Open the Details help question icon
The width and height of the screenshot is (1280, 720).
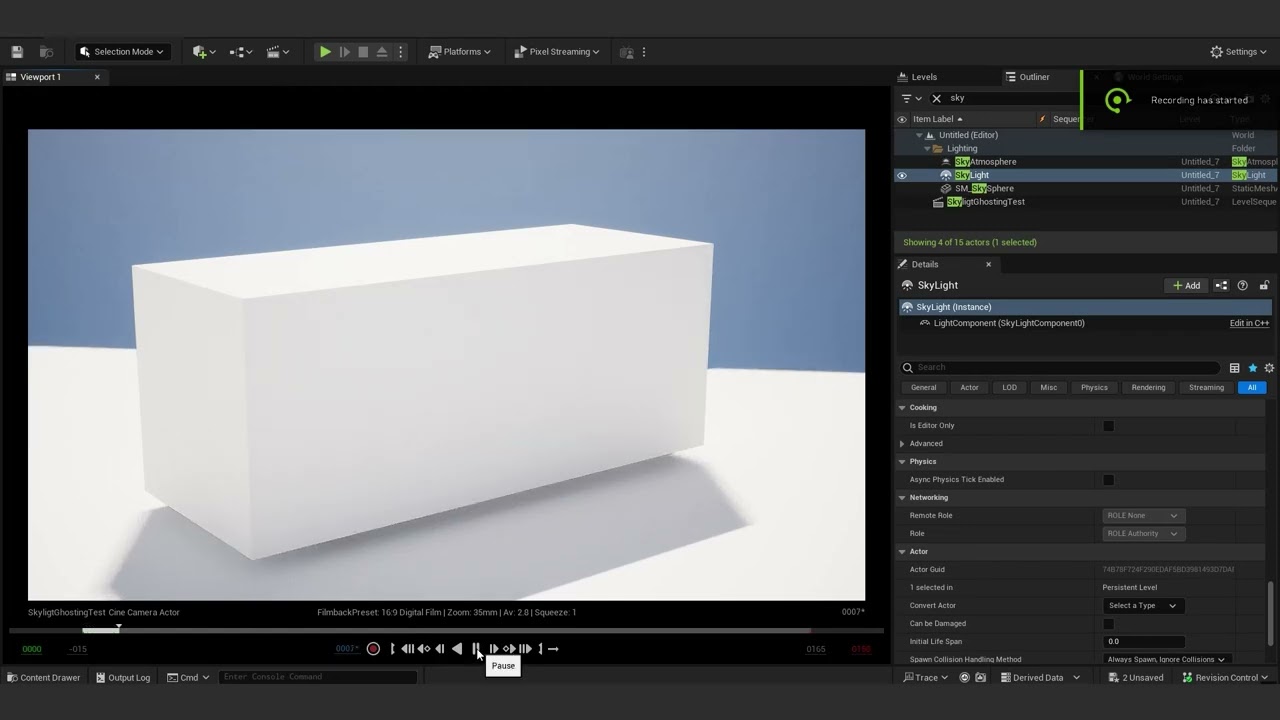click(x=1243, y=286)
